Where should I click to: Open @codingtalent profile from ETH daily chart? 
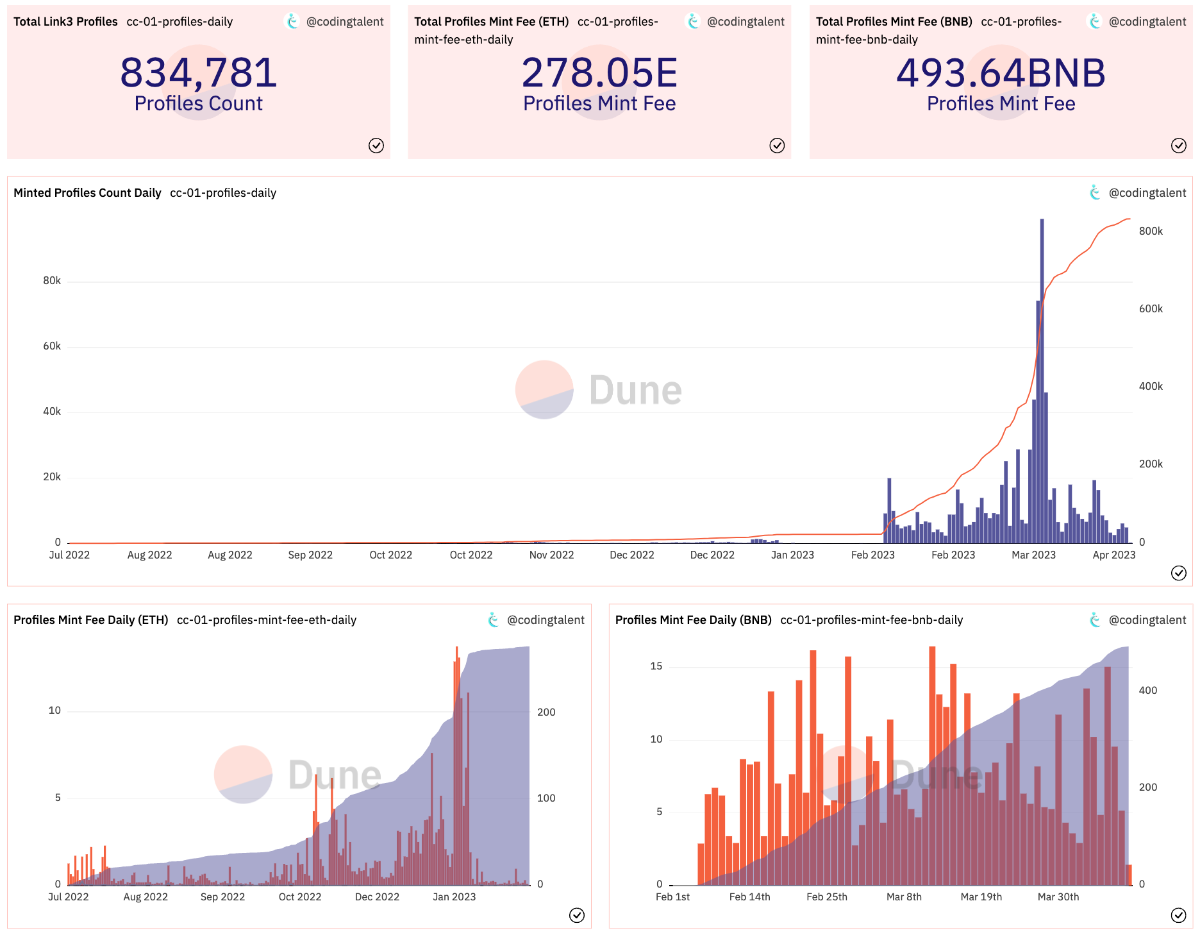(x=545, y=620)
